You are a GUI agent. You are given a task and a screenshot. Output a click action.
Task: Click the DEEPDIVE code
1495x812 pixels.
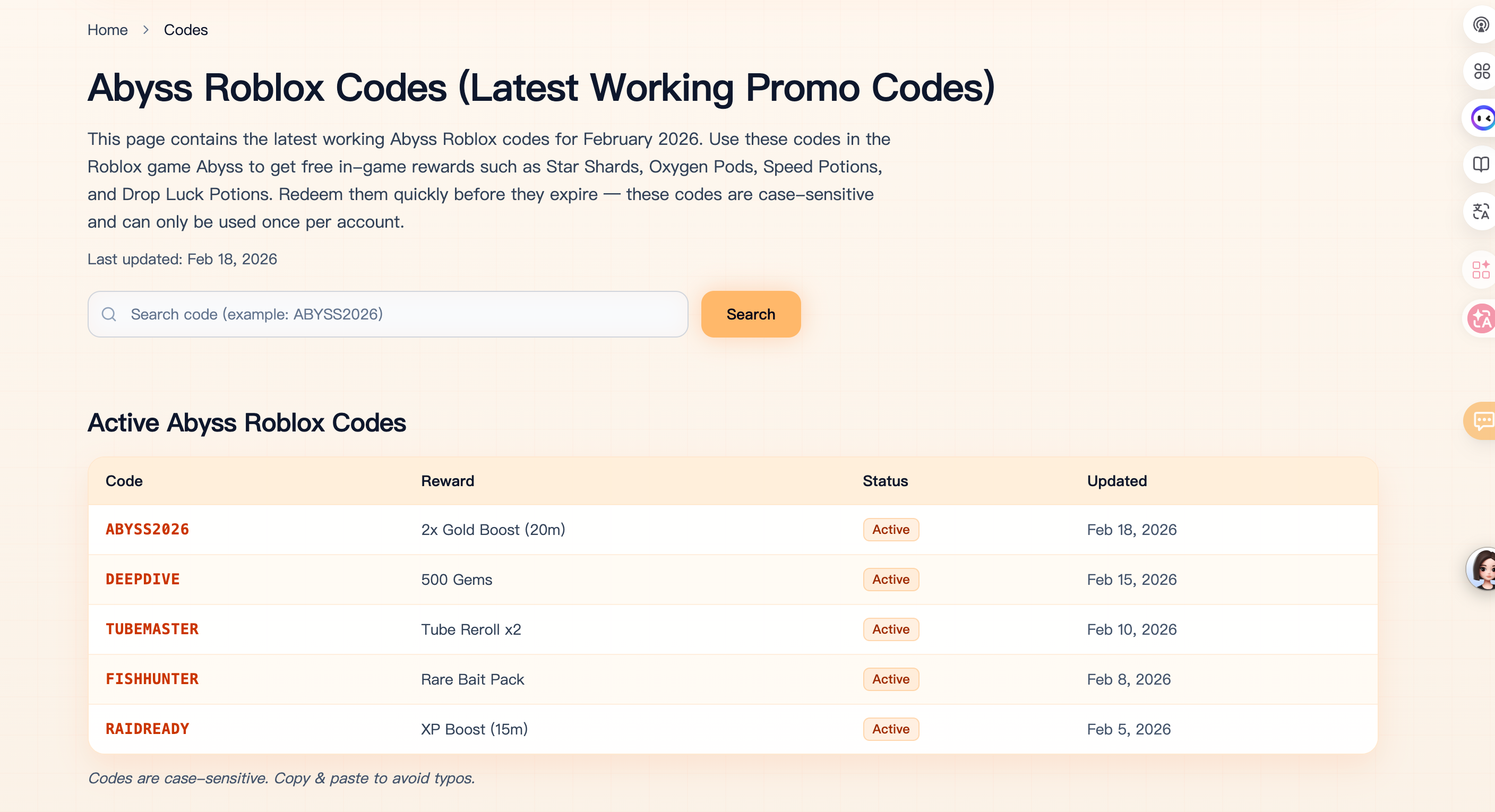(143, 580)
